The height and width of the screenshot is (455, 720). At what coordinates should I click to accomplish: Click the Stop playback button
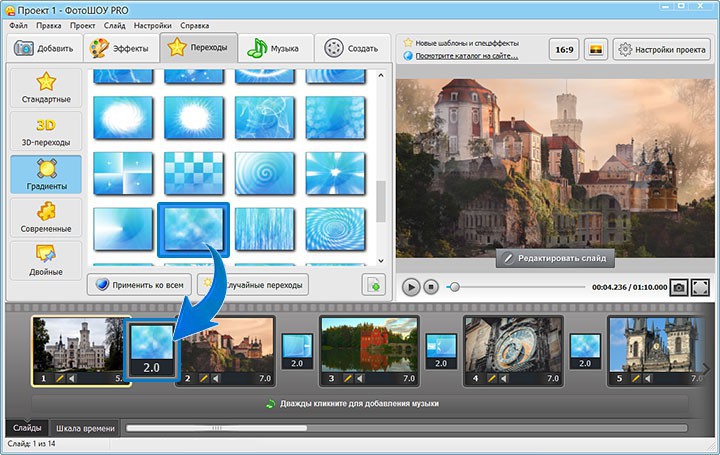pyautogui.click(x=431, y=287)
